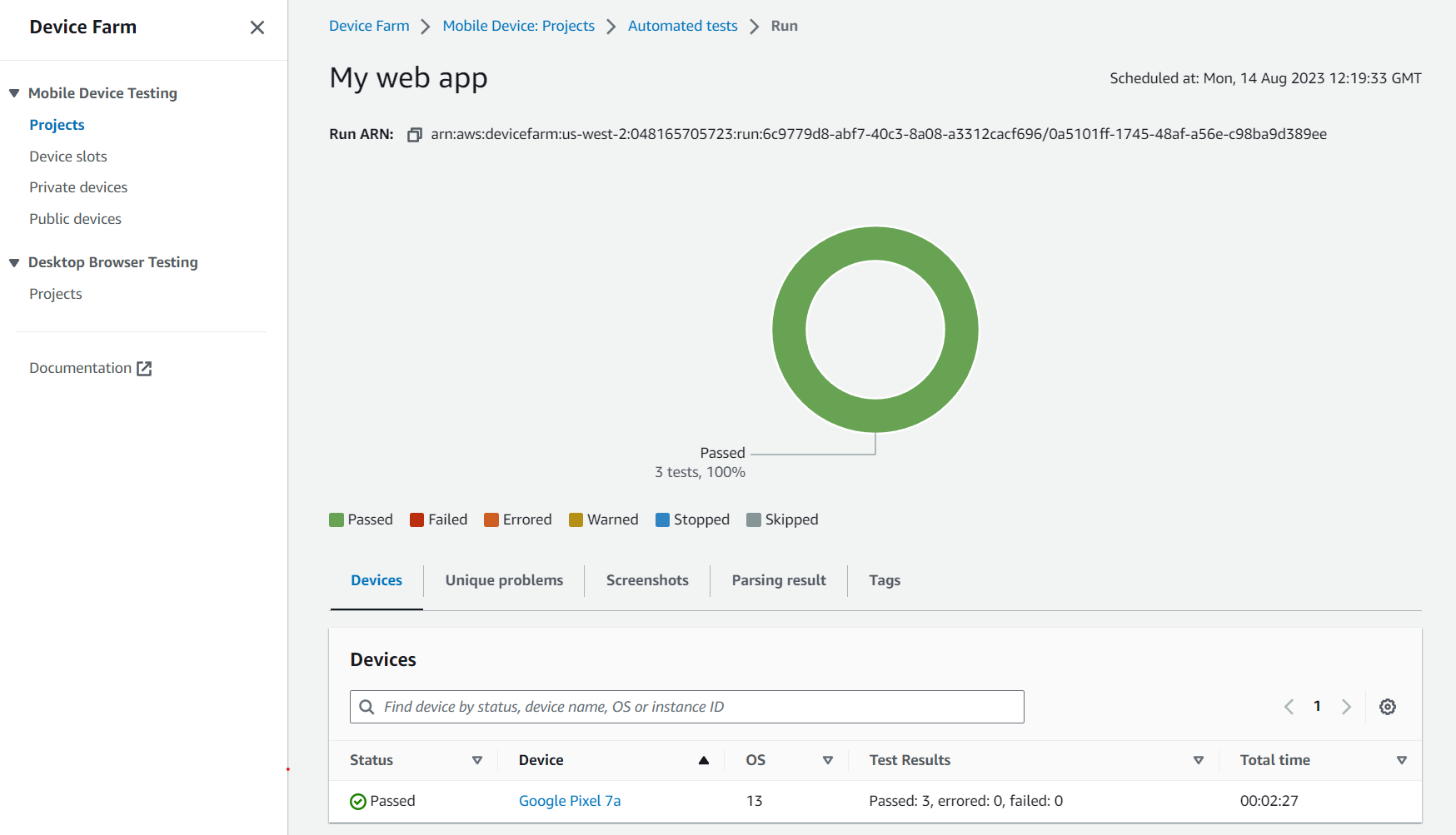
Task: Close the Device Farm sidebar
Action: [x=257, y=27]
